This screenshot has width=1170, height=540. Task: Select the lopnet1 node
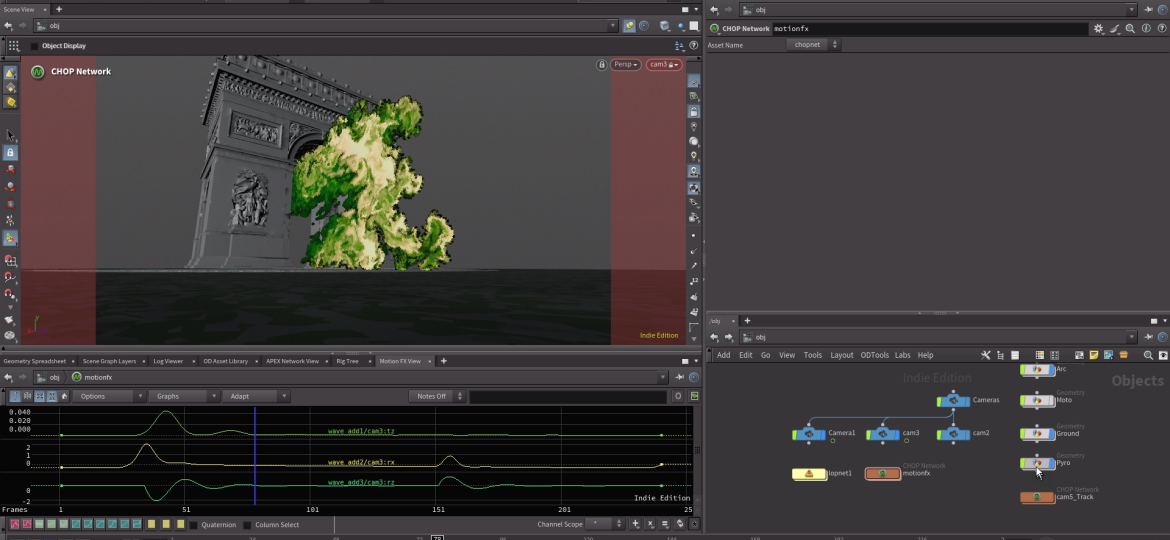pyautogui.click(x=809, y=473)
